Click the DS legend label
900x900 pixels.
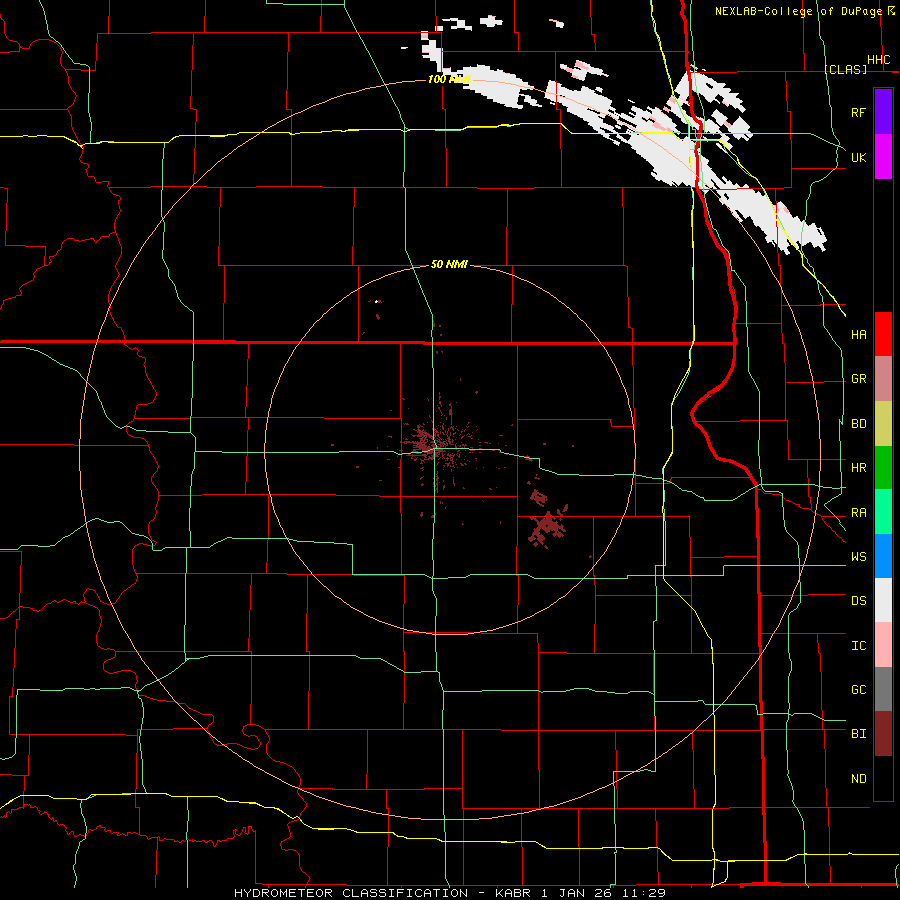(859, 601)
